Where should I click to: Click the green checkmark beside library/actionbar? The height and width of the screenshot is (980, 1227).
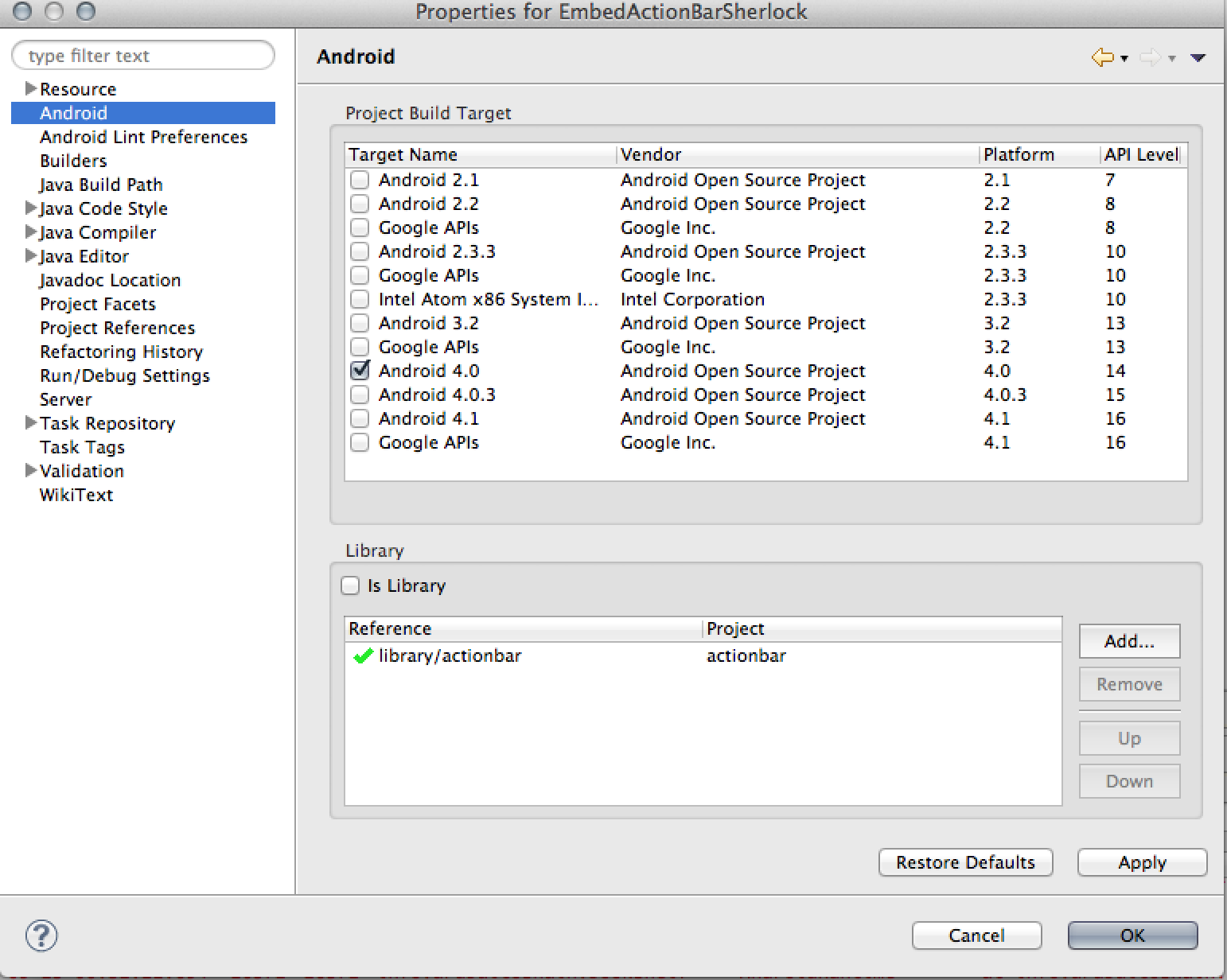tap(363, 656)
